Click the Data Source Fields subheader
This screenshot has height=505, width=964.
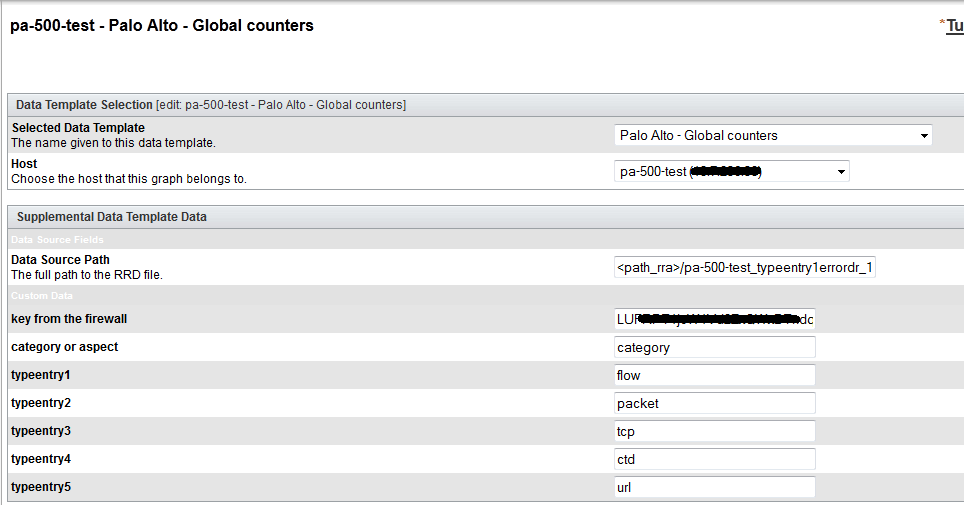[57, 240]
